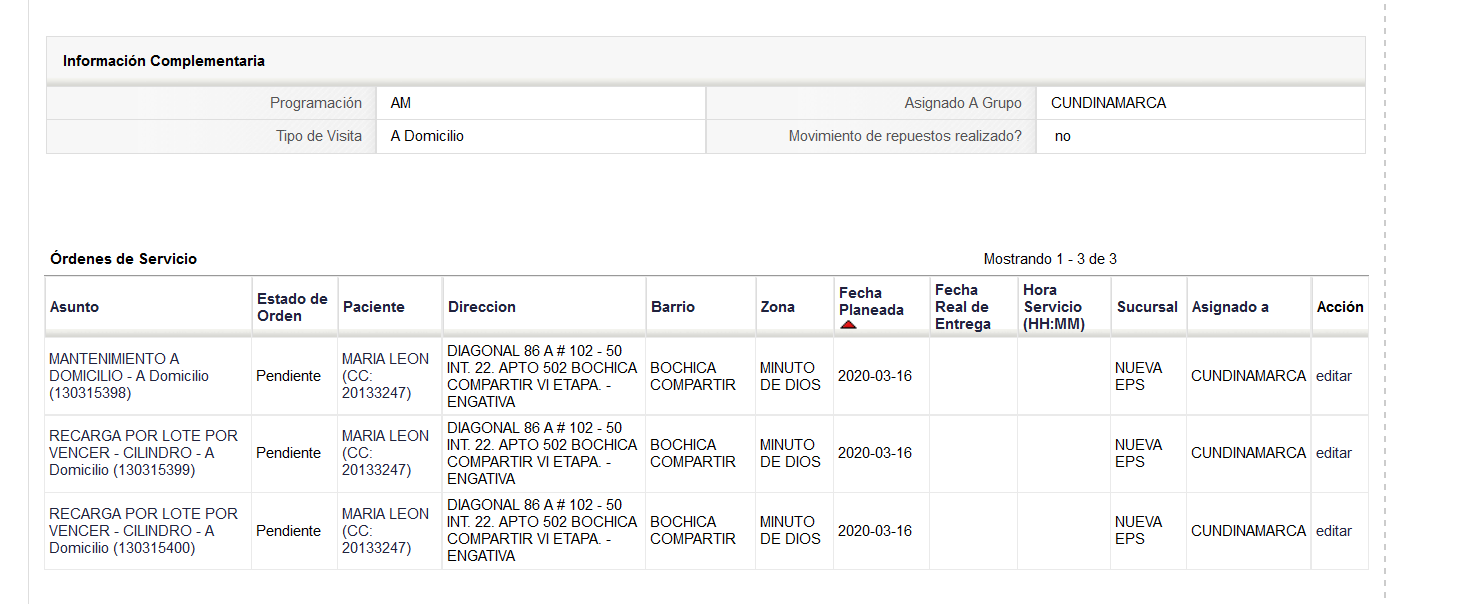Viewport: 1473px width, 604px height.
Task: Click editar for order 130315399
Action: [1334, 453]
